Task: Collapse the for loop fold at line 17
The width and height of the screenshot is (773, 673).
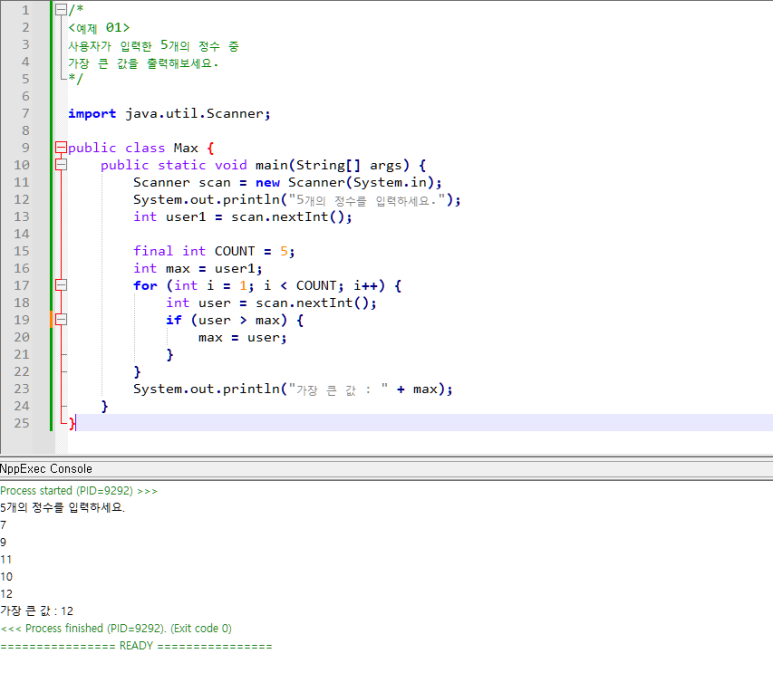Action: tap(61, 285)
